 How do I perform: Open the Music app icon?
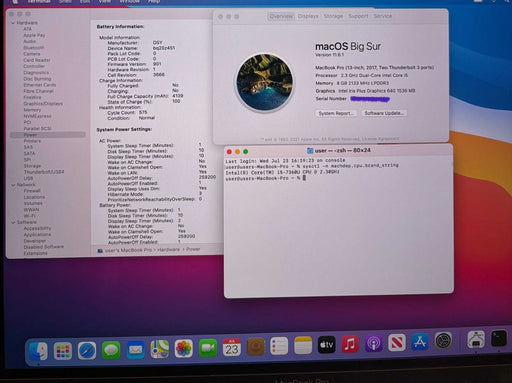350,343
